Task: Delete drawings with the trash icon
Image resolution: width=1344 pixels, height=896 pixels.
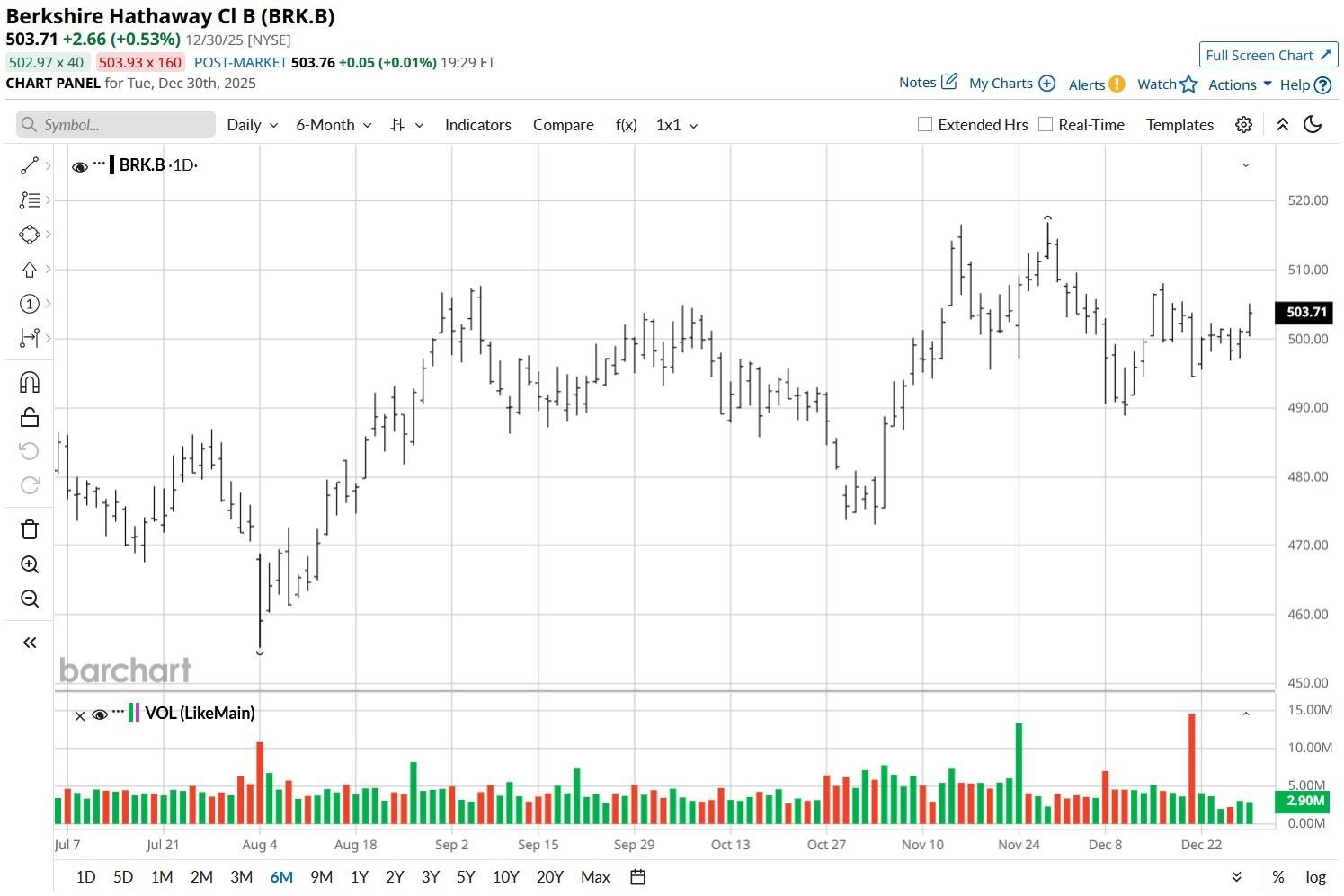Action: (x=29, y=529)
